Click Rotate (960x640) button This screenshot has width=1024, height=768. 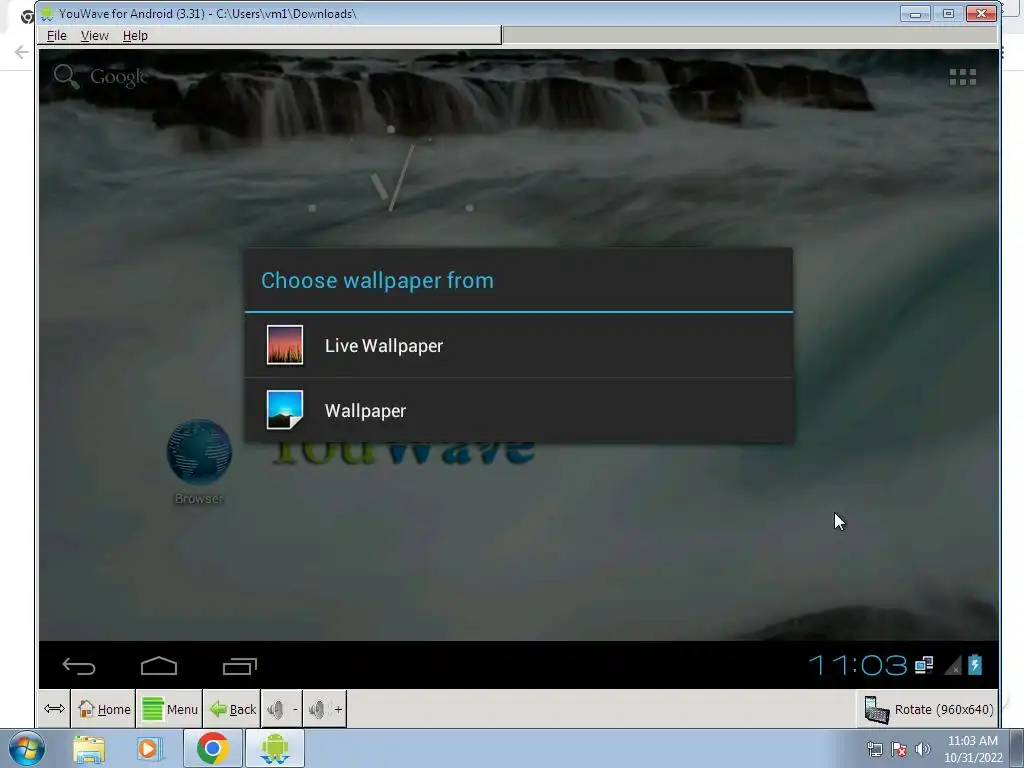point(928,709)
